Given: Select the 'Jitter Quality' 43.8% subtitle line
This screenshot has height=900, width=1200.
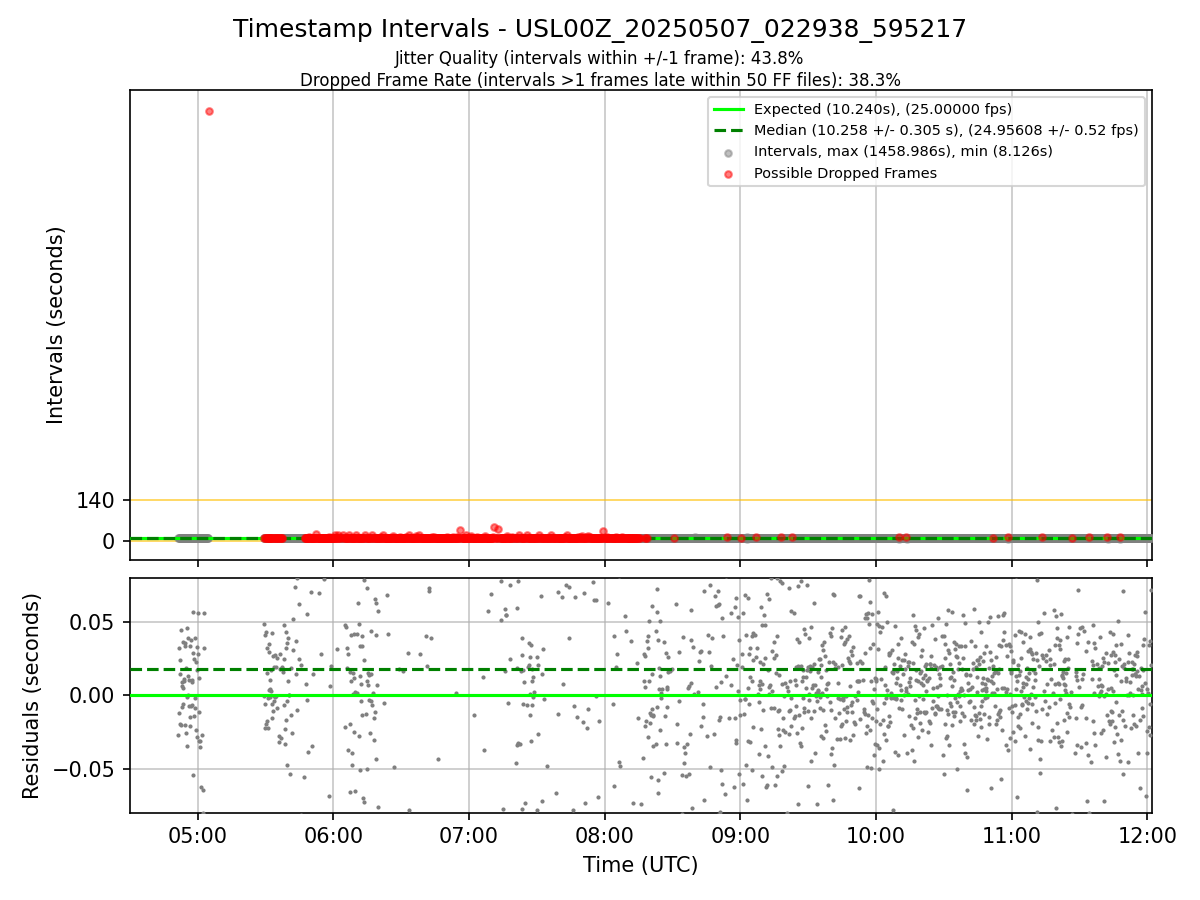Looking at the screenshot, I should [599, 58].
